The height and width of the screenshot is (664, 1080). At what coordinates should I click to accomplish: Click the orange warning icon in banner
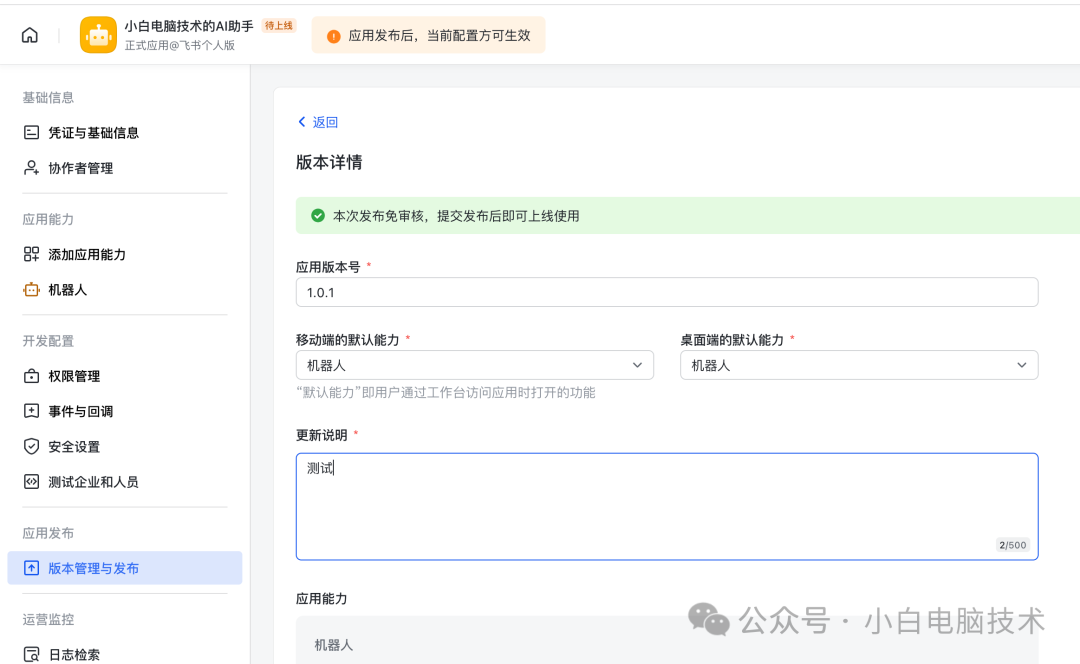point(333,37)
